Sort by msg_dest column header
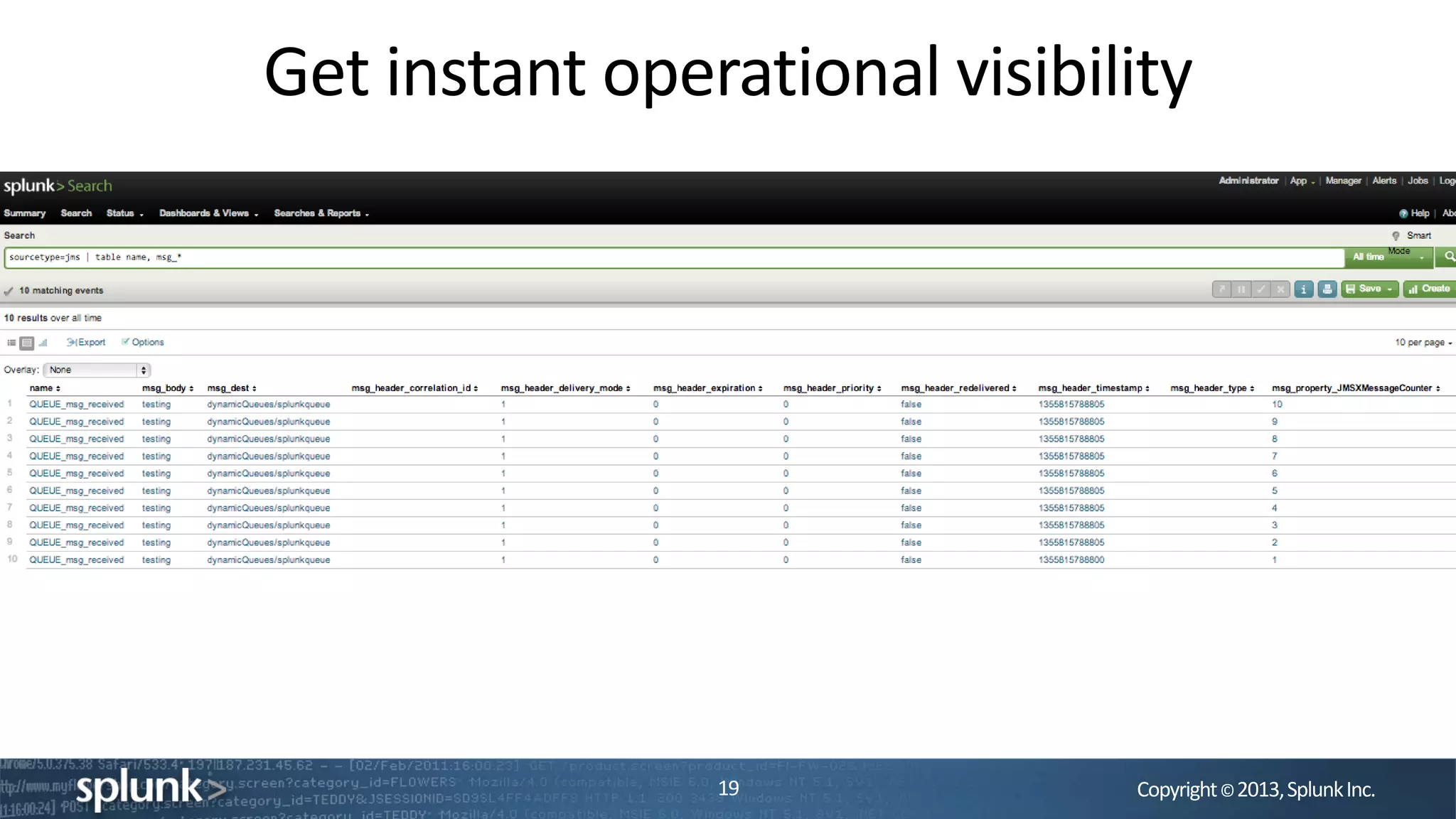Image resolution: width=1456 pixels, height=819 pixels. coord(232,388)
